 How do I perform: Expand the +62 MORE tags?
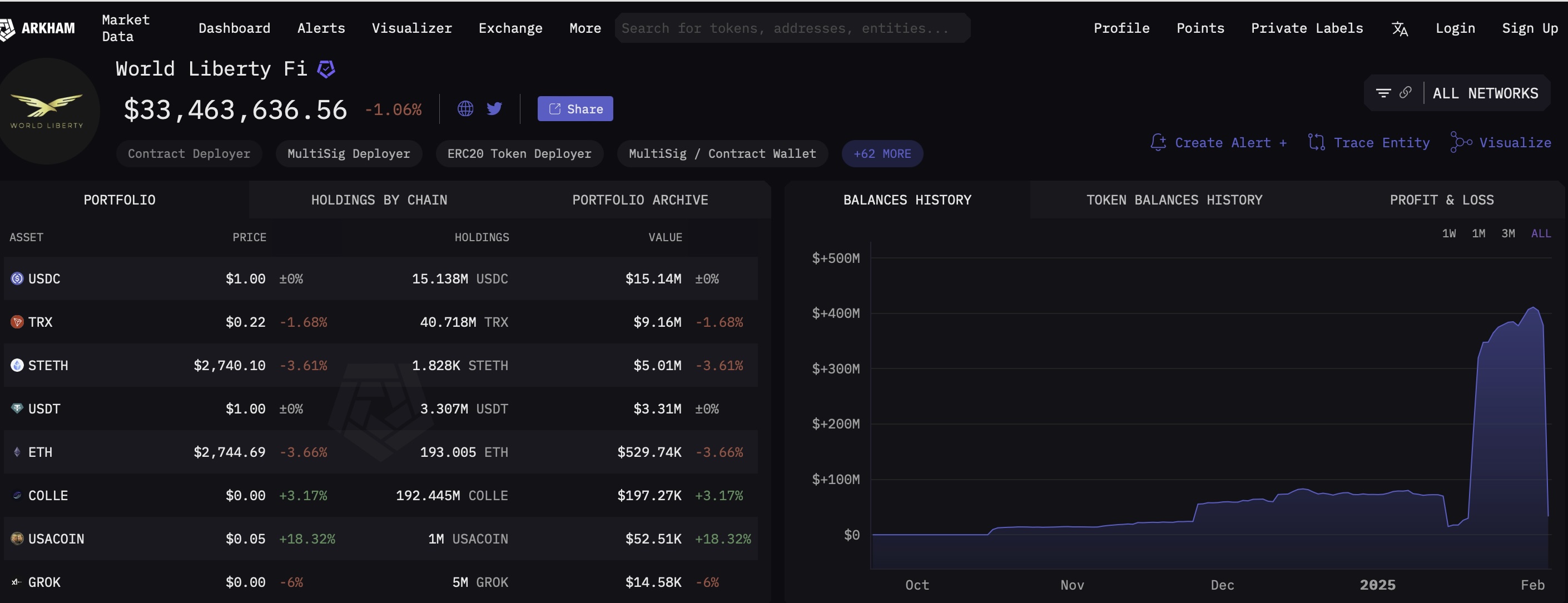tap(882, 154)
